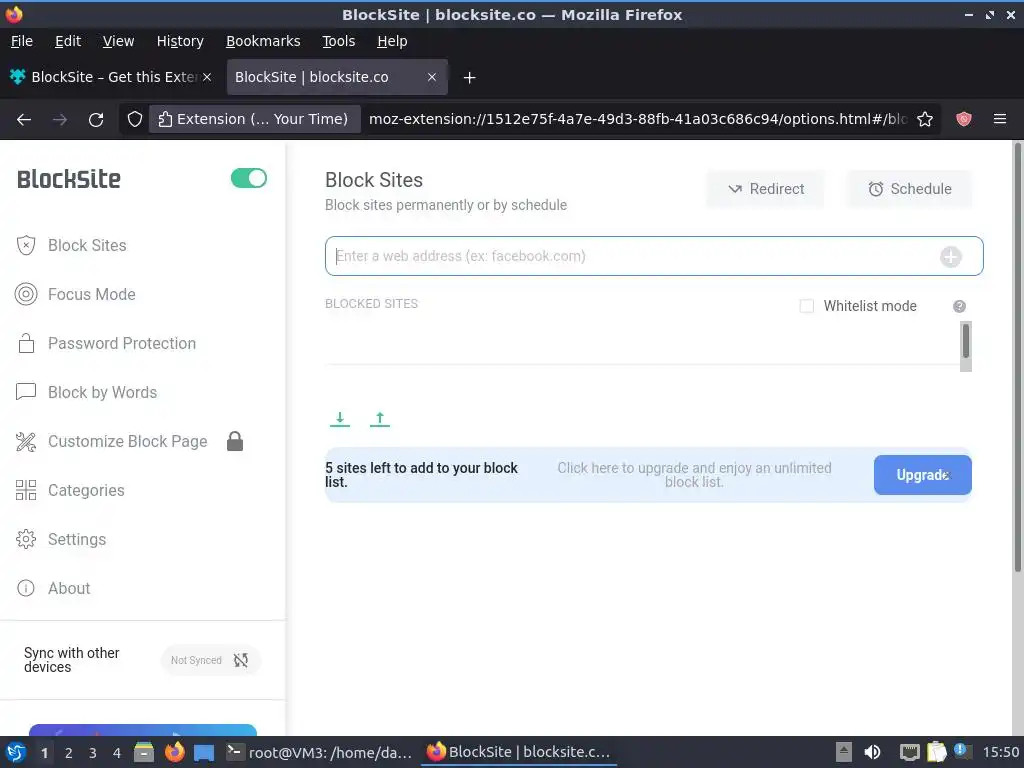This screenshot has width=1024, height=768.
Task: Open a new tab
Action: [x=469, y=78]
